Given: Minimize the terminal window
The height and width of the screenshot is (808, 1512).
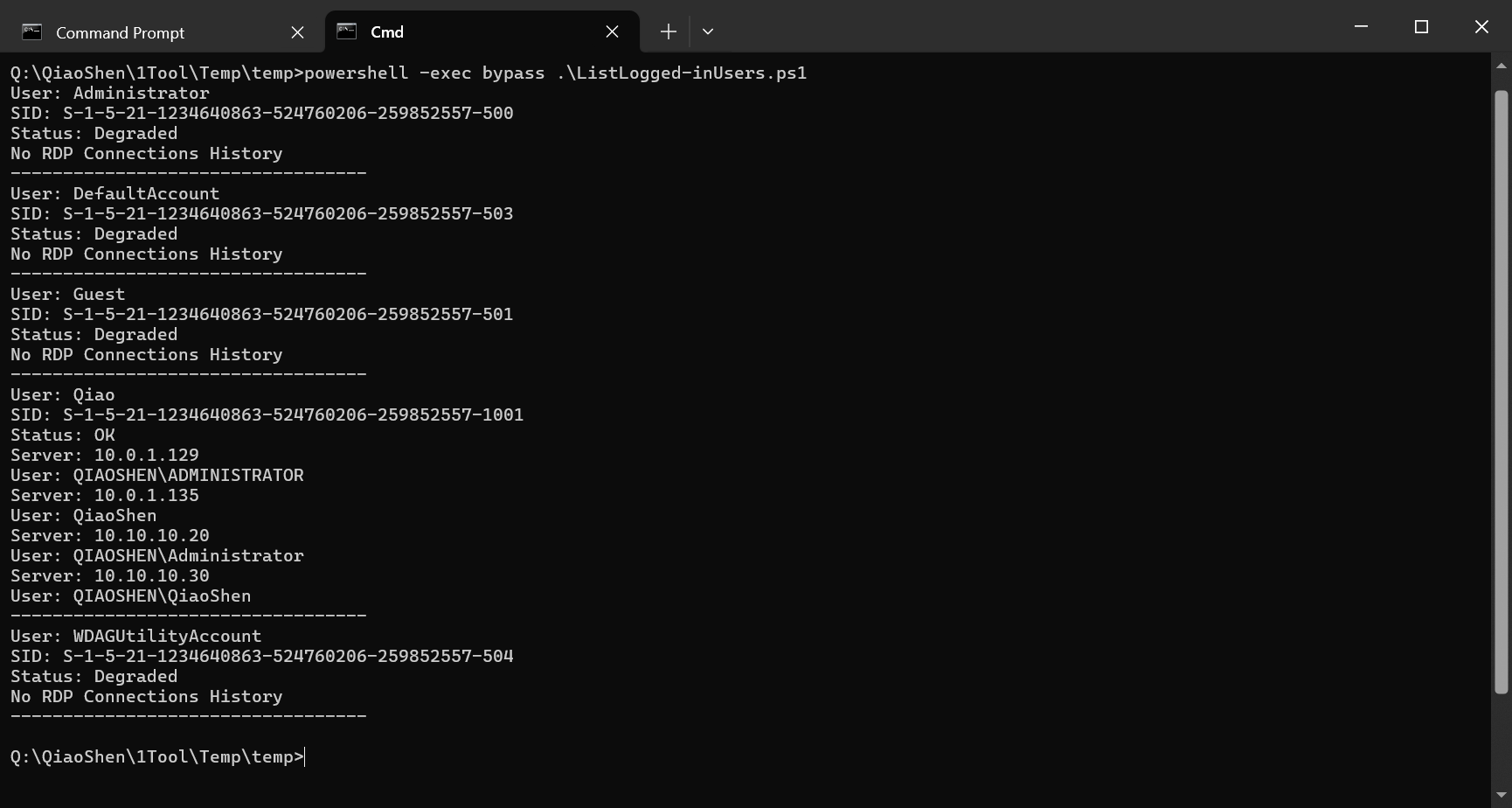Looking at the screenshot, I should coord(1361,26).
